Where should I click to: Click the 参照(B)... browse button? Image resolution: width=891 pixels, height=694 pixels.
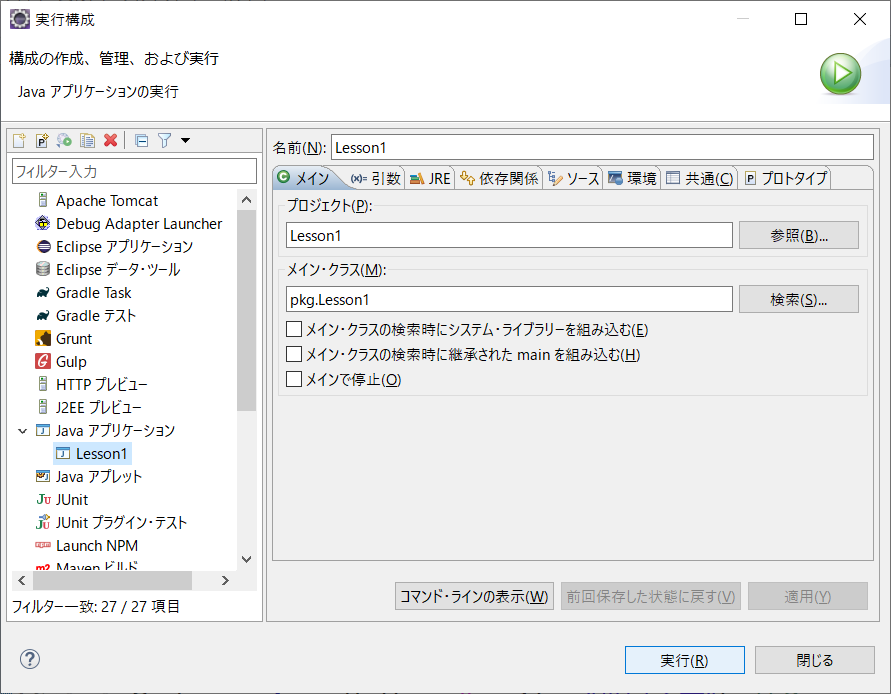(798, 235)
